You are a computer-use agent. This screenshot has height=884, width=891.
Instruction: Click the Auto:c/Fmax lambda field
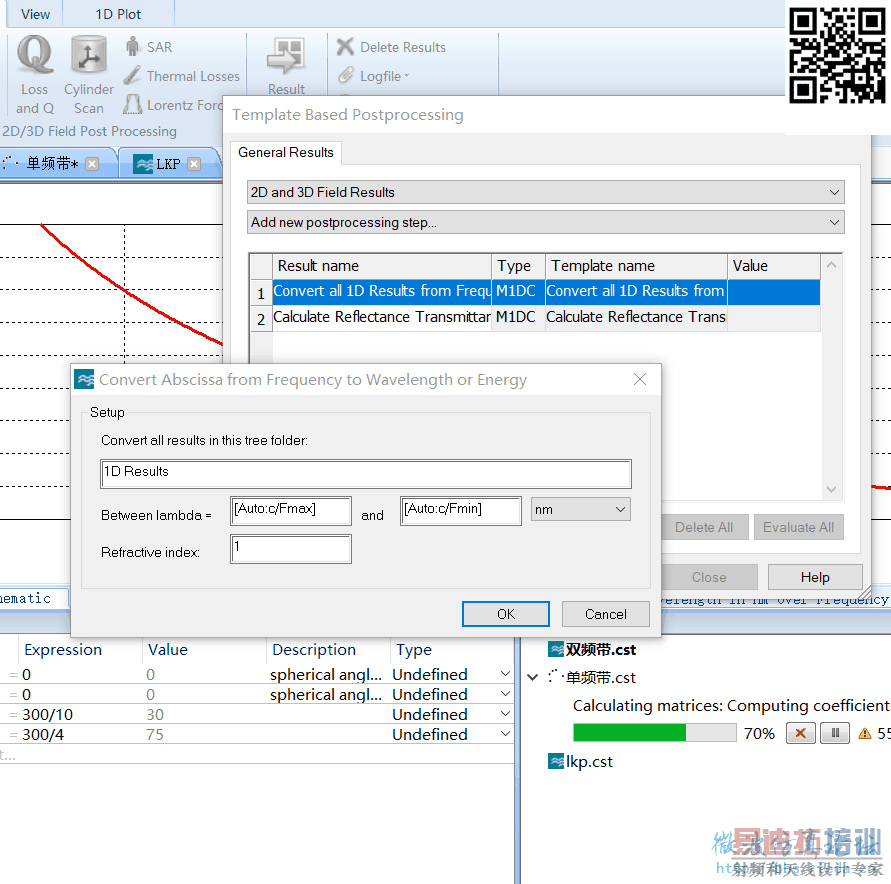(x=291, y=510)
